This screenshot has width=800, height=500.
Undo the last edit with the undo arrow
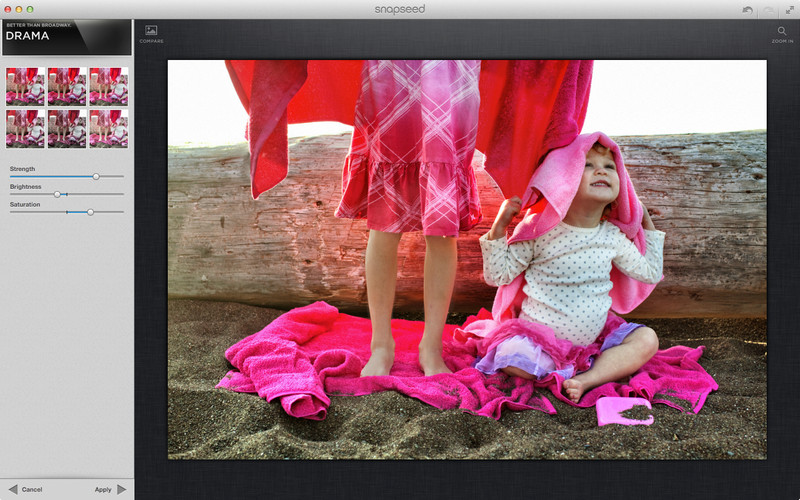[747, 9]
